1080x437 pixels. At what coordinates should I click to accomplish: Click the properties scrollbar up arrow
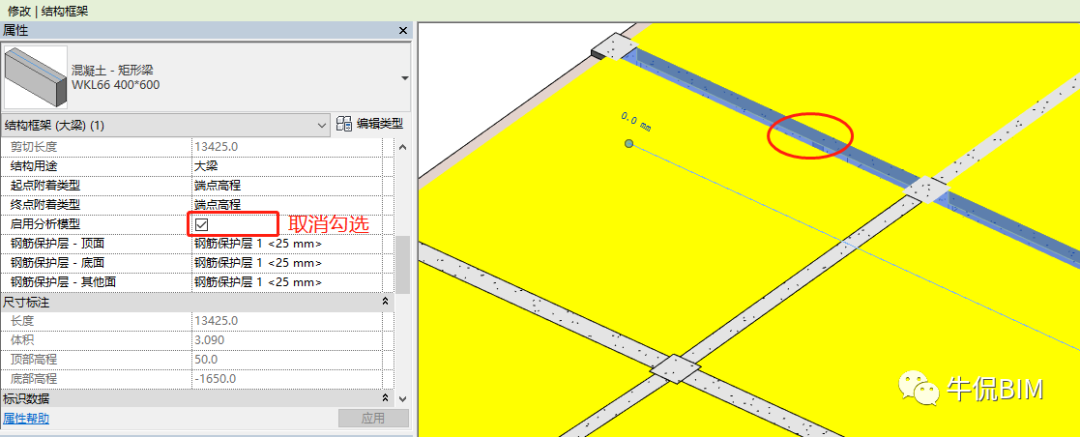click(x=403, y=146)
